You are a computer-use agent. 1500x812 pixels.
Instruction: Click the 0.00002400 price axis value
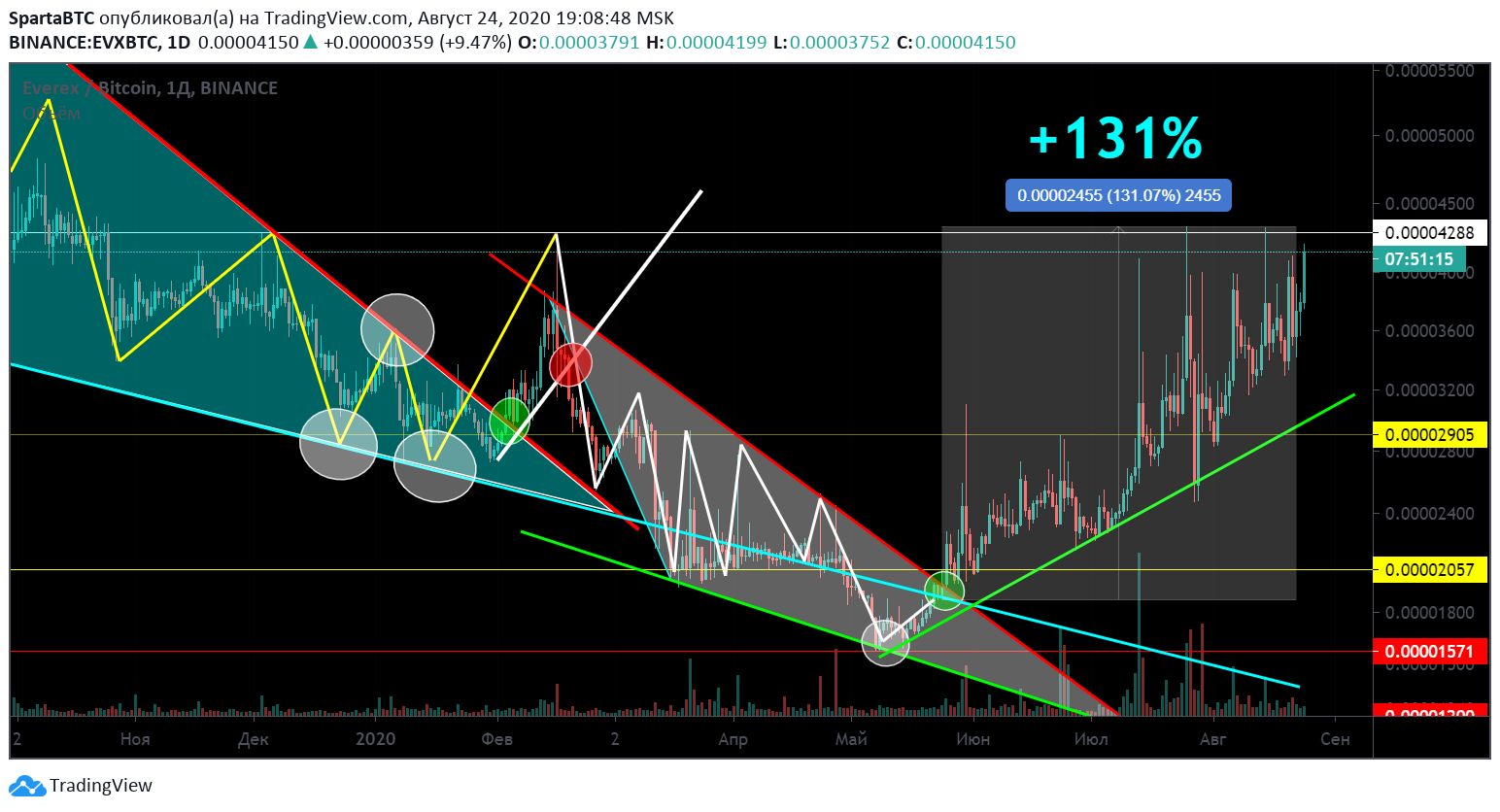coord(1430,513)
